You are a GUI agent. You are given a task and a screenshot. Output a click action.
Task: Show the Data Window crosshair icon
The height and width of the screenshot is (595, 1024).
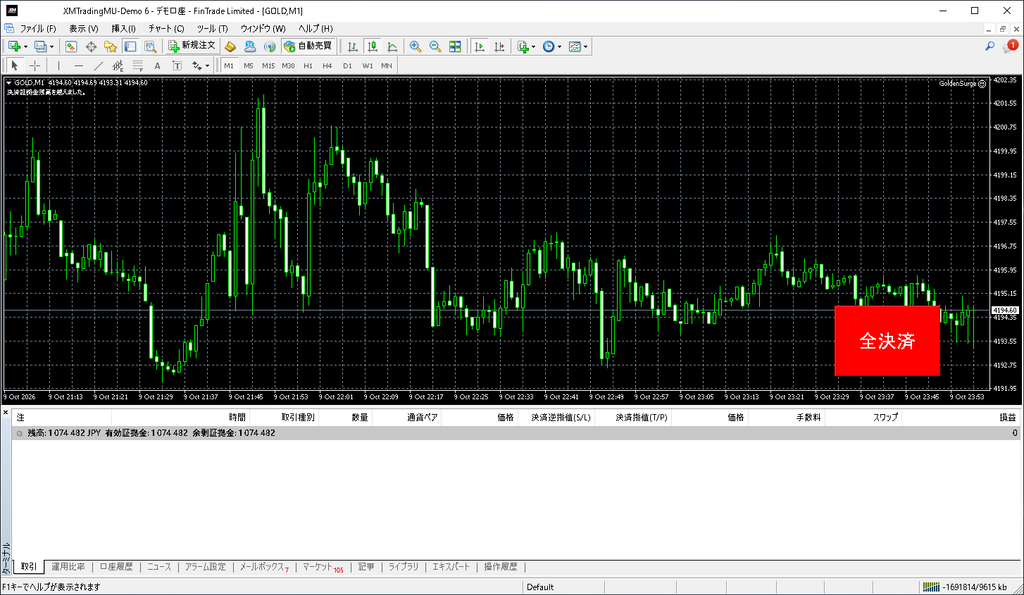coord(91,46)
